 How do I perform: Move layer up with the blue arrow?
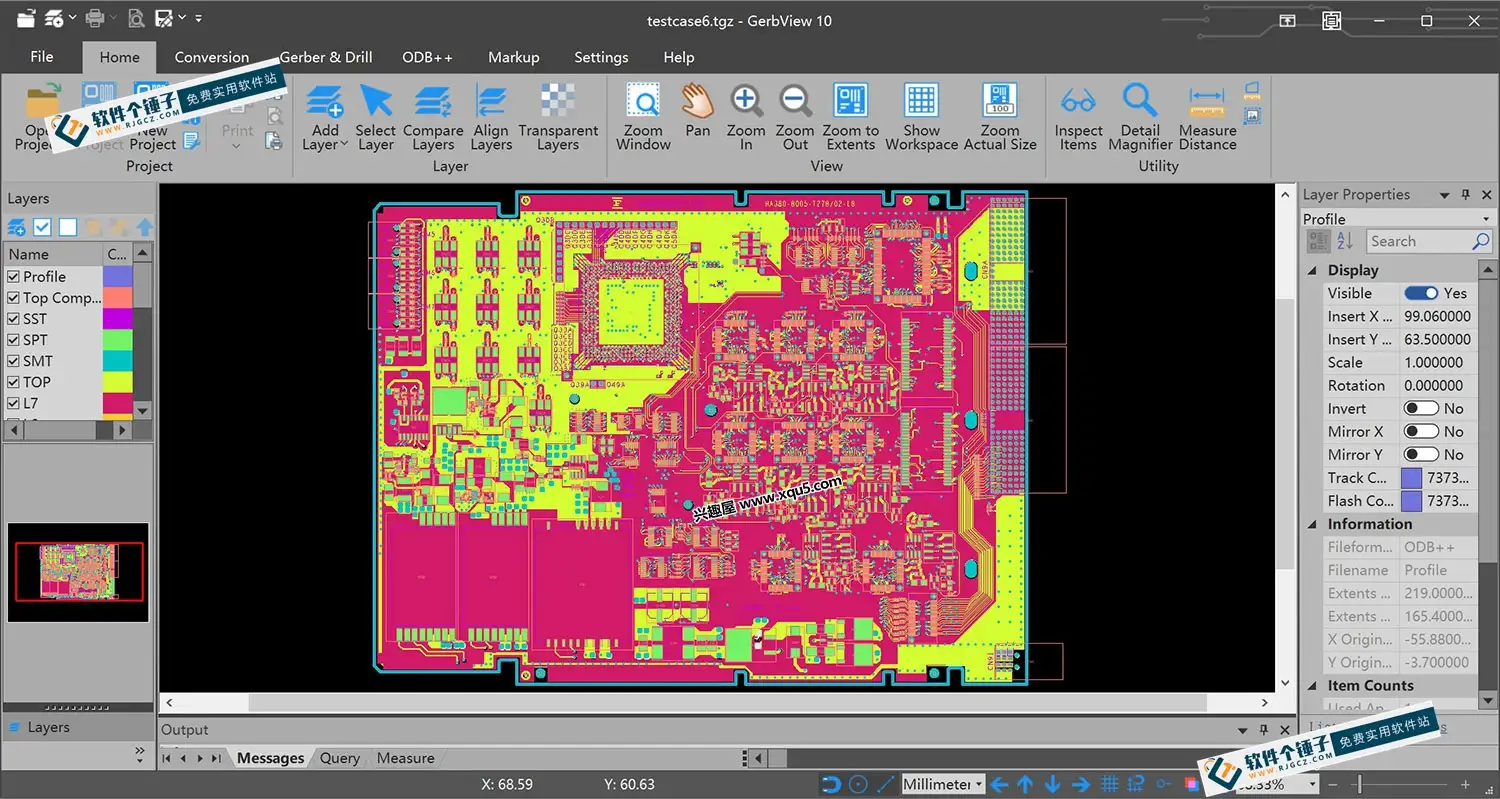[145, 227]
